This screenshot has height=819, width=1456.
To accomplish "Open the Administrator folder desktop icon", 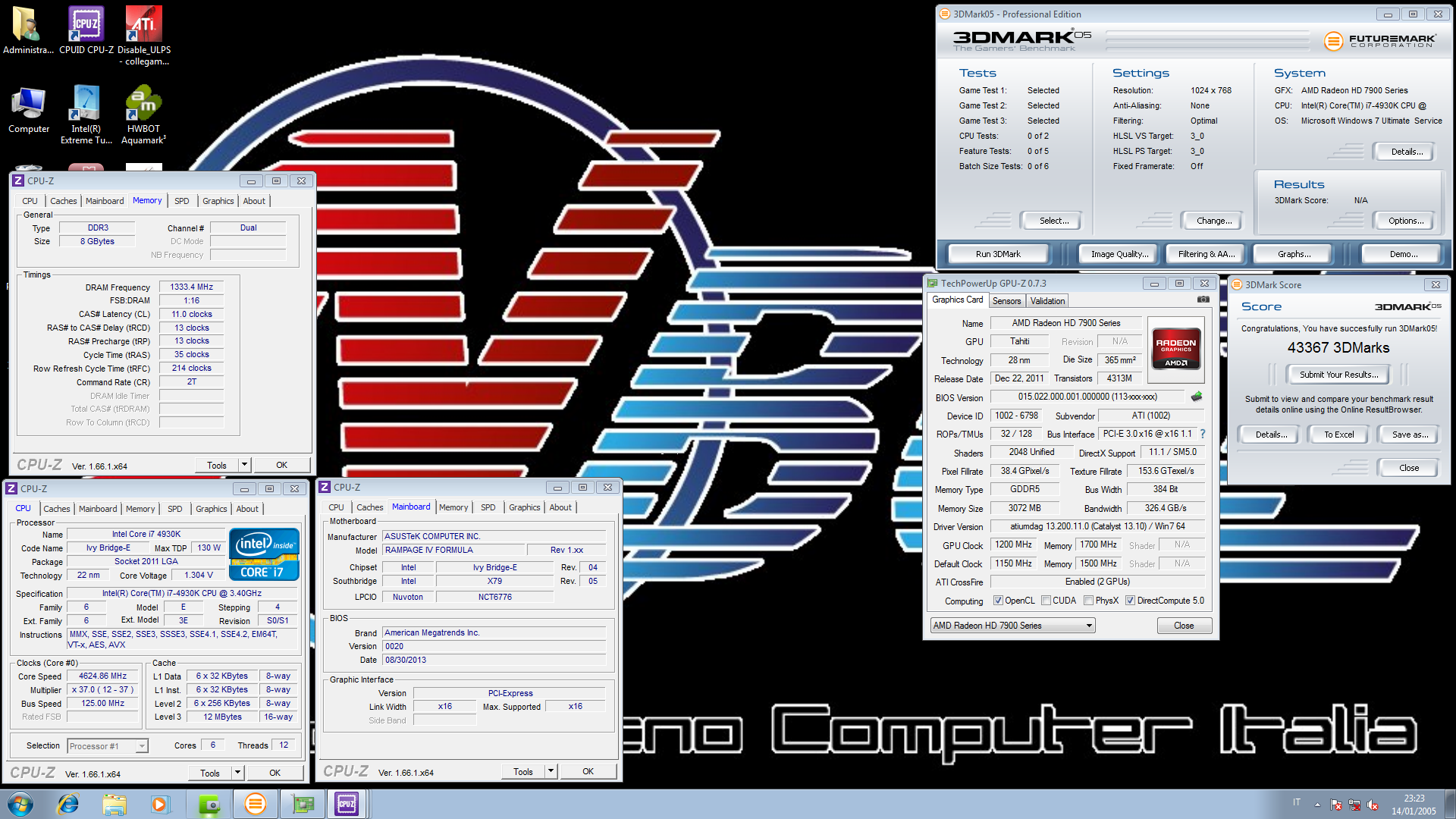I will [28, 30].
